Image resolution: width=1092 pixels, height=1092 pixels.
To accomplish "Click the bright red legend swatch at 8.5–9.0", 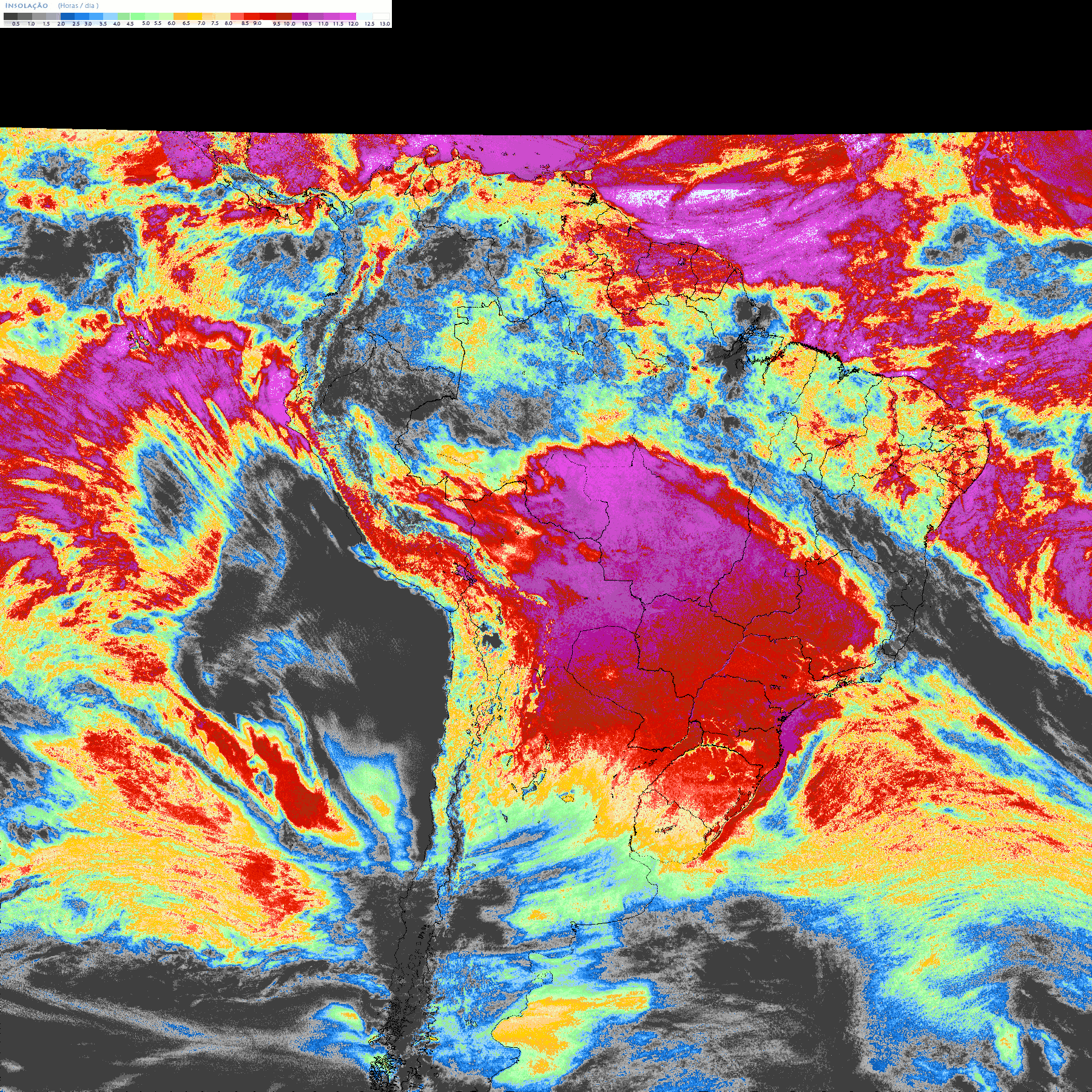I will 252,16.
